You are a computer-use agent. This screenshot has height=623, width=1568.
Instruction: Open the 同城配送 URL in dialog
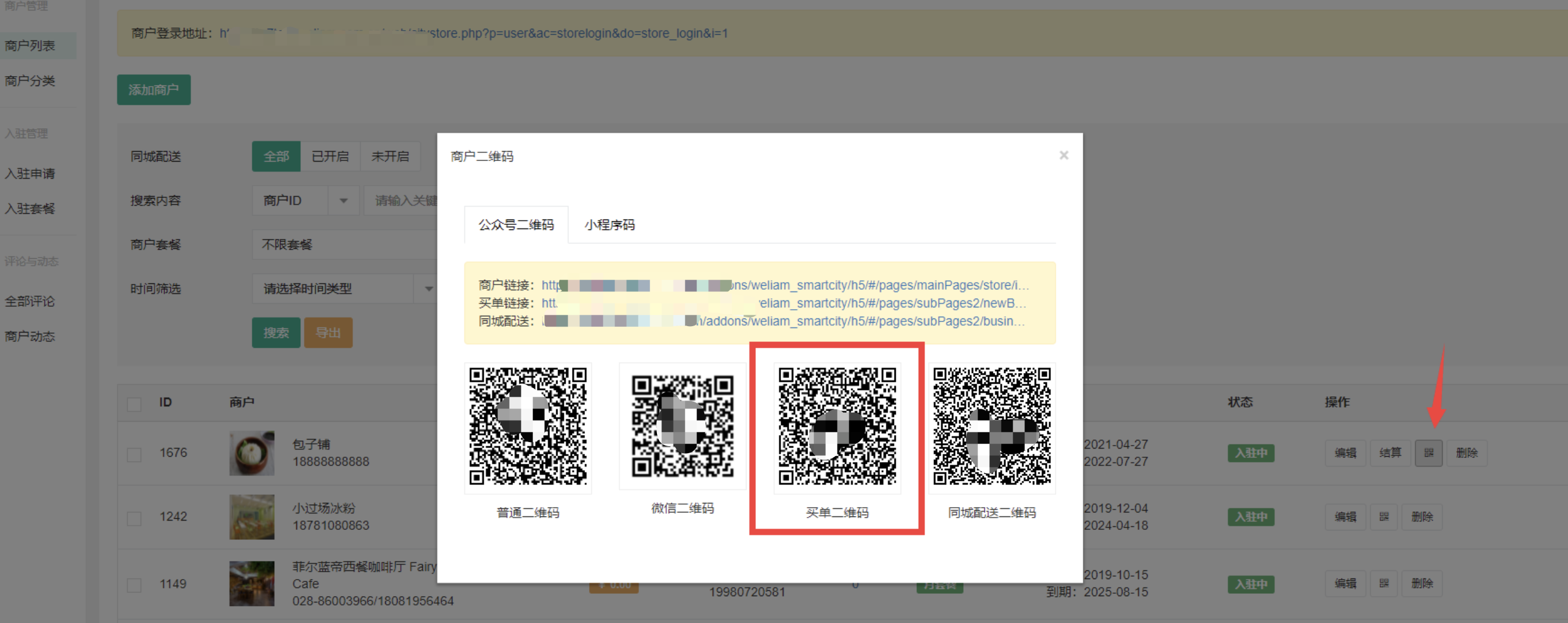tap(783, 321)
